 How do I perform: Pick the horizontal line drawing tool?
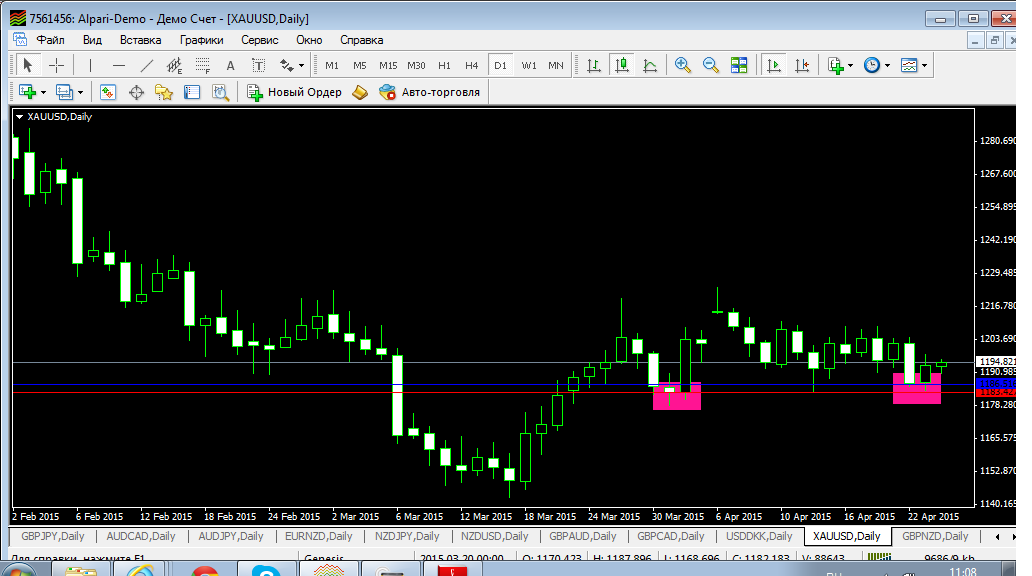[118, 65]
